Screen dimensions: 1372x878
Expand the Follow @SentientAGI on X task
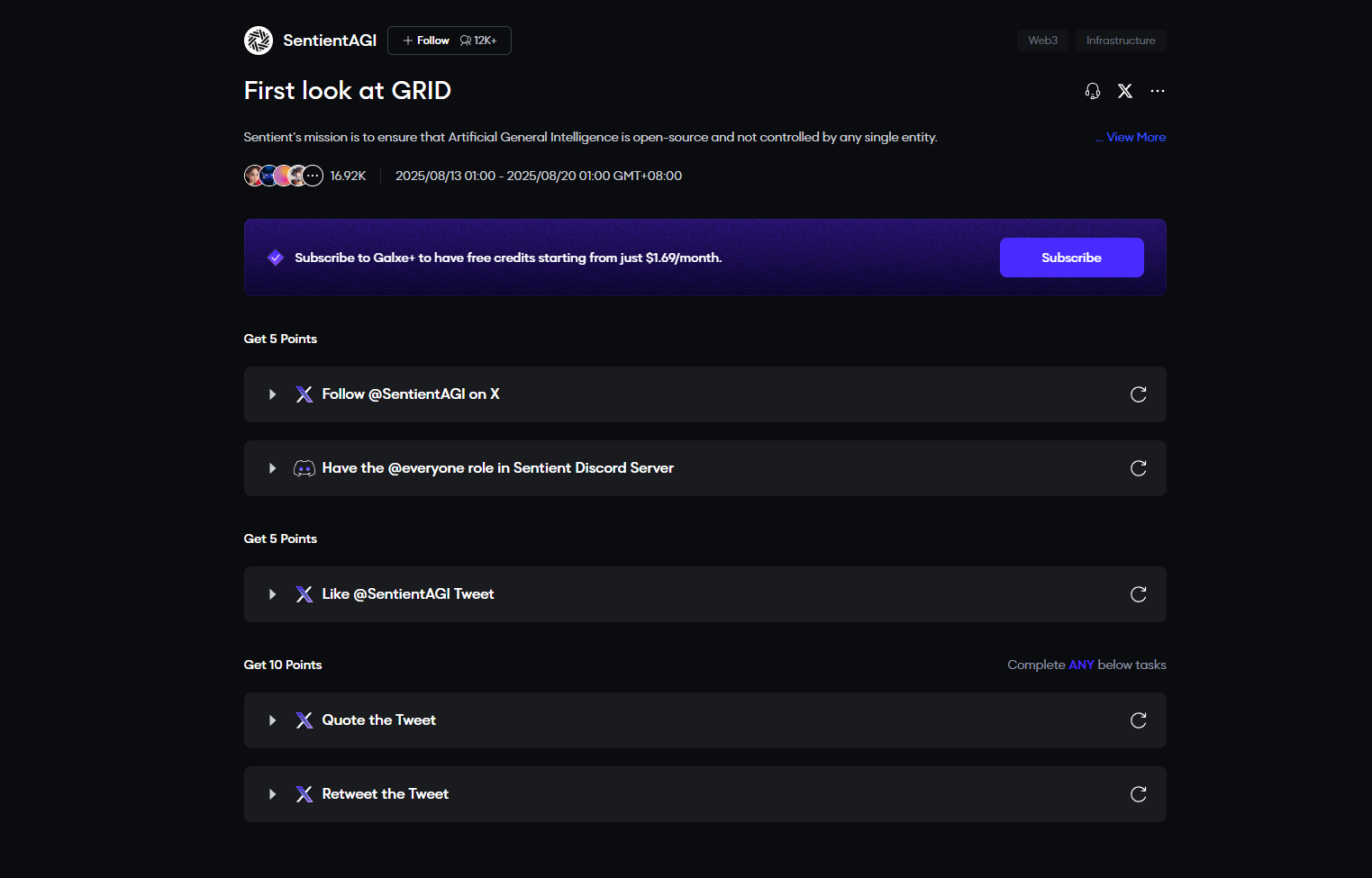[272, 394]
